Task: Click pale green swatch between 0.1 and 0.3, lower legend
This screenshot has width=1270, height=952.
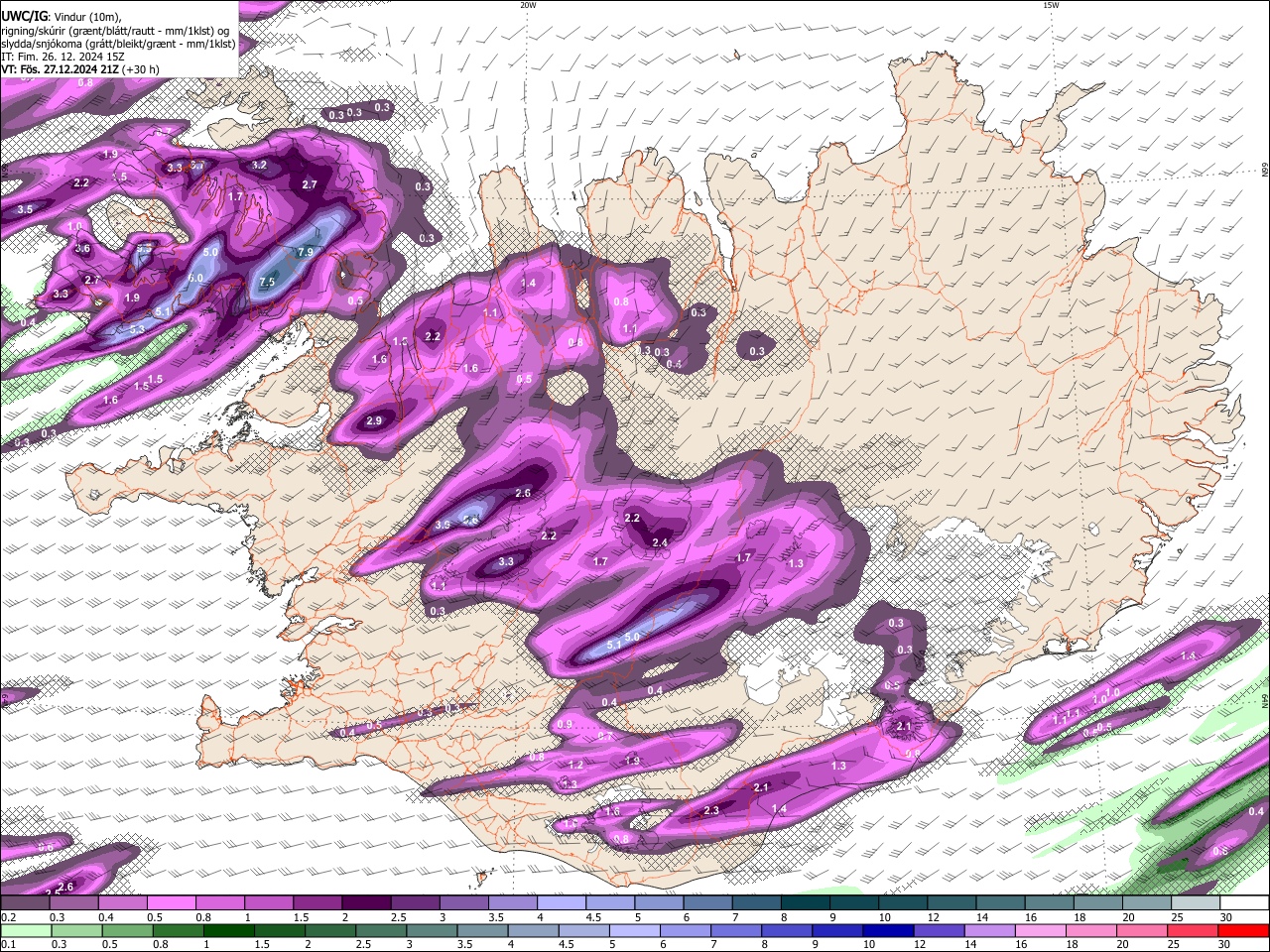Action: coord(25,930)
